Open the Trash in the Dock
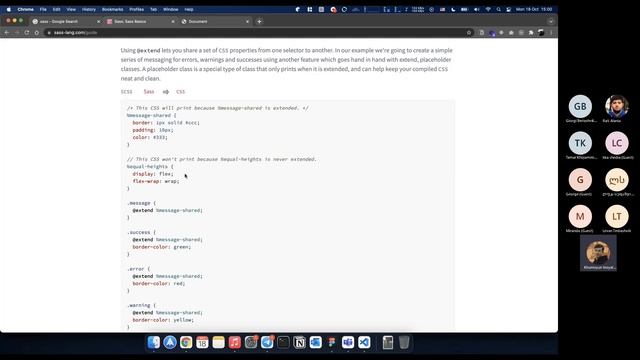The height and width of the screenshot is (360, 640). (404, 342)
